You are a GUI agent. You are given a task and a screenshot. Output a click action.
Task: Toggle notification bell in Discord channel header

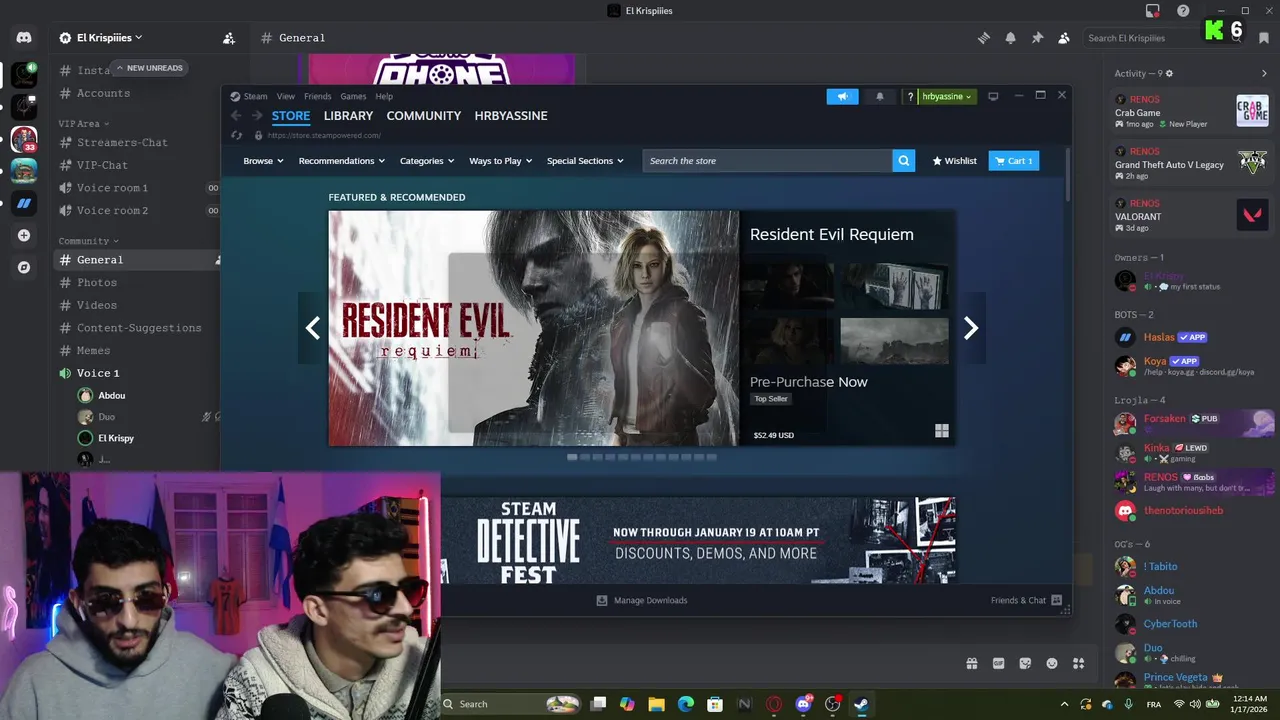tap(1010, 38)
